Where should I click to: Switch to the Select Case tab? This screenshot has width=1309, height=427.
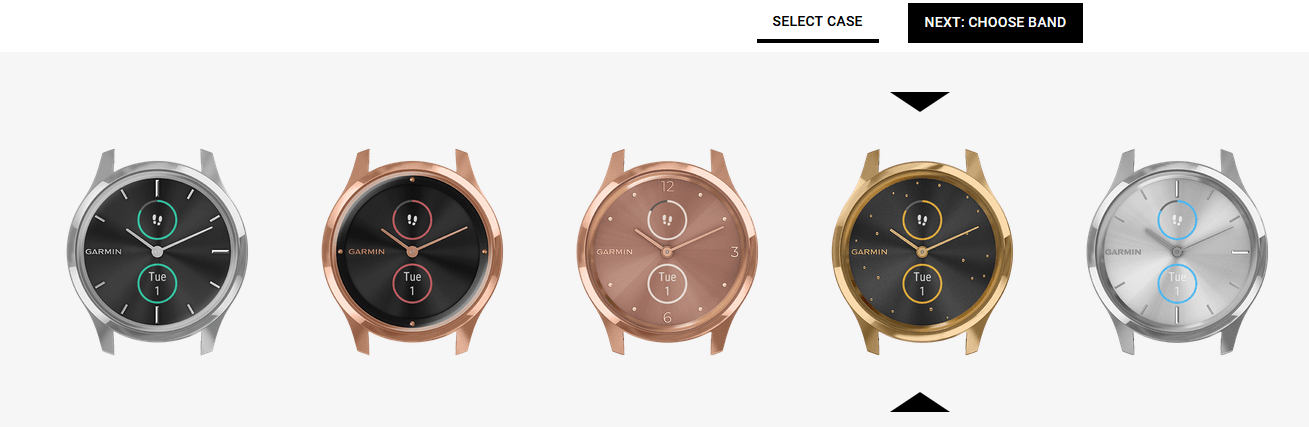pos(817,22)
